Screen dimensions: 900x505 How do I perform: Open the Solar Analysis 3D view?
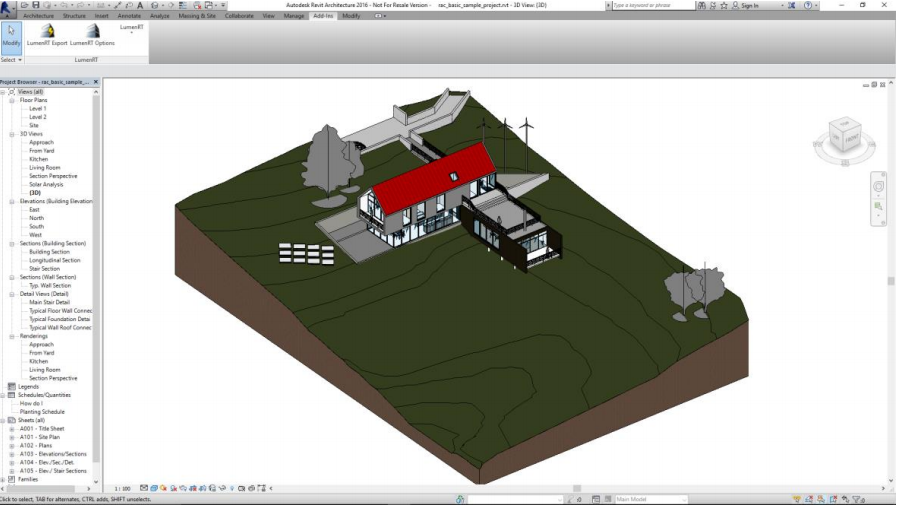tap(46, 185)
